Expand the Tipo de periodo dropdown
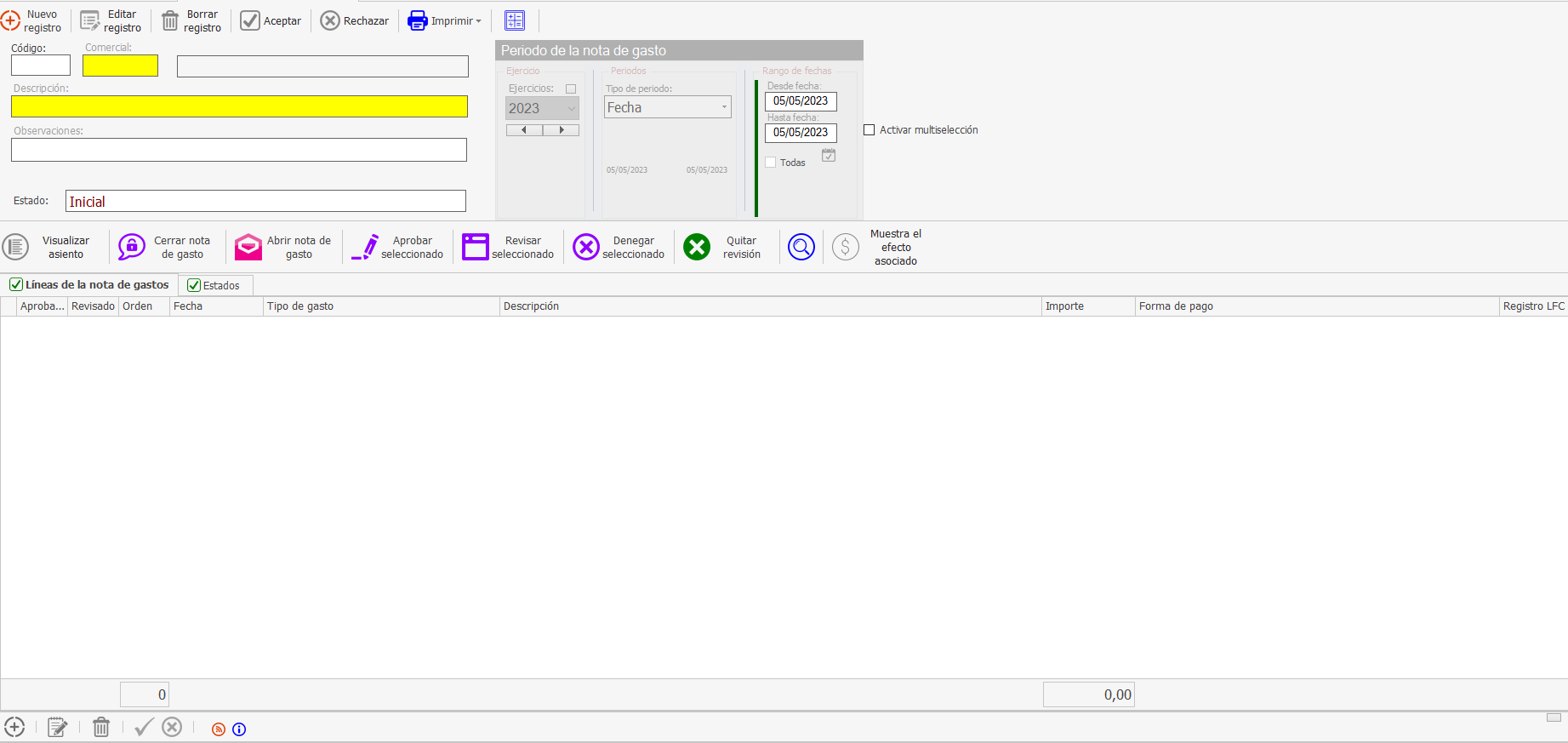 point(724,107)
